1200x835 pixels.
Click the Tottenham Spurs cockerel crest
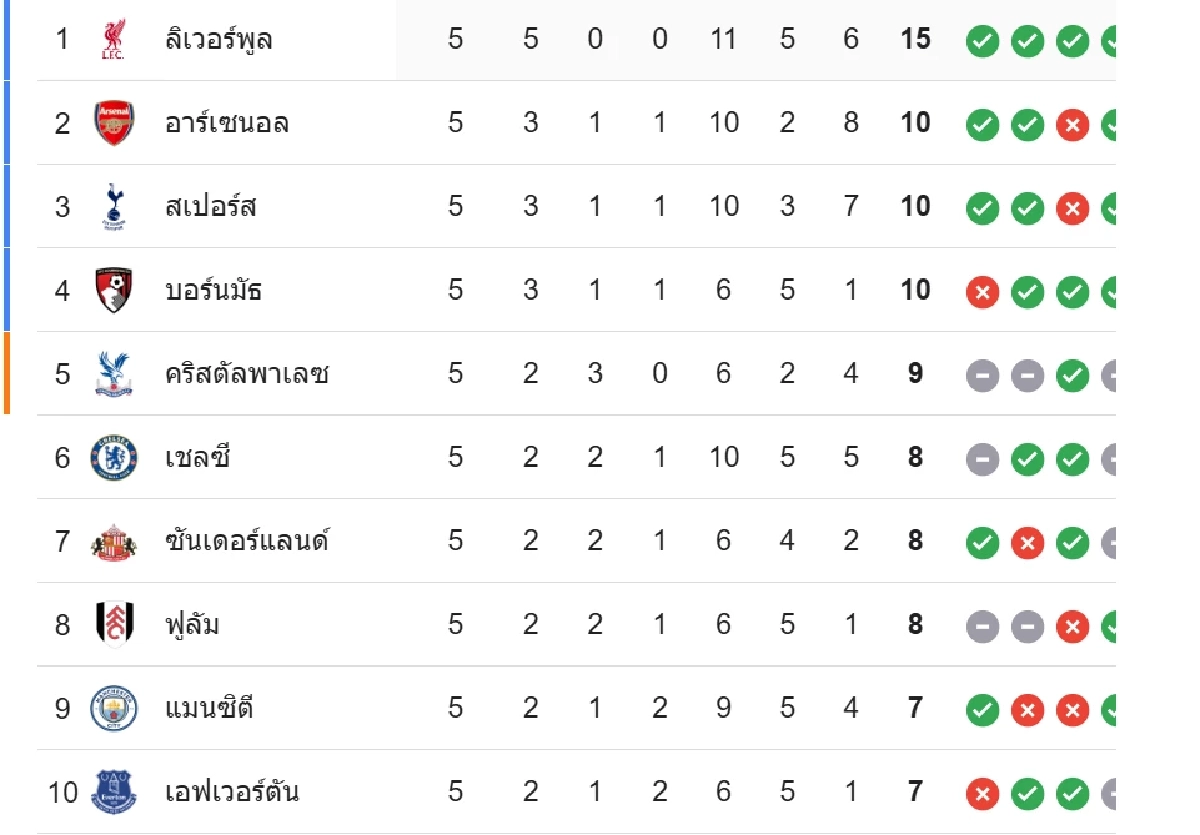tap(113, 207)
